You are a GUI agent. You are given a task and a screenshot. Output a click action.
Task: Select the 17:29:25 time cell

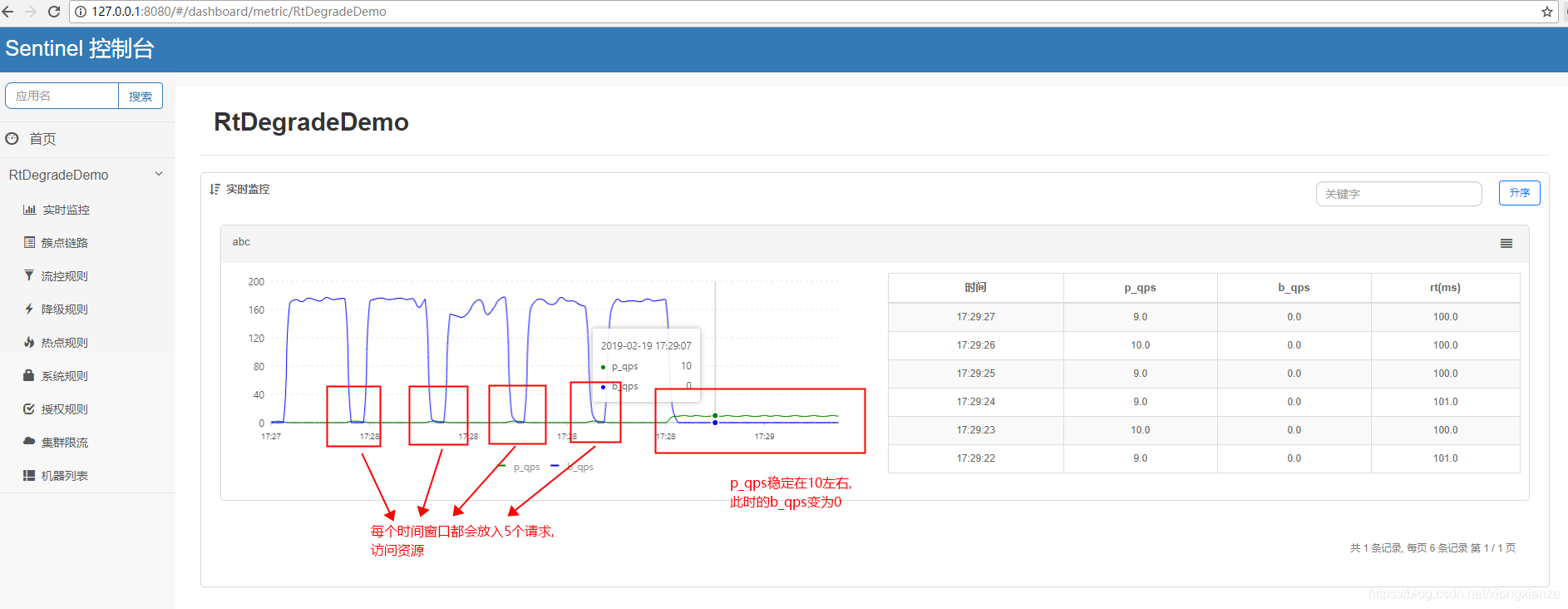975,374
